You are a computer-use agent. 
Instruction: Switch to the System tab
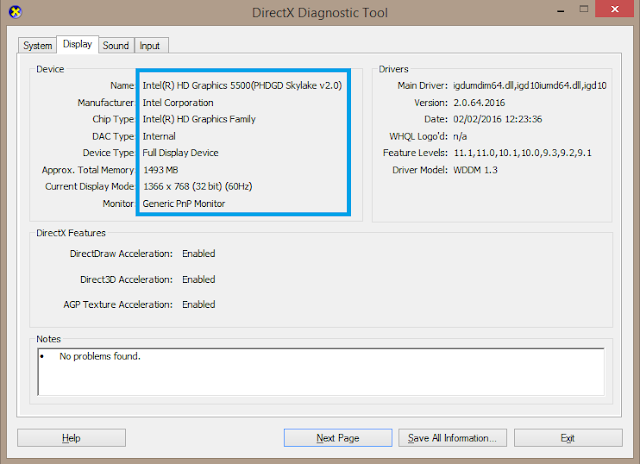pos(38,45)
